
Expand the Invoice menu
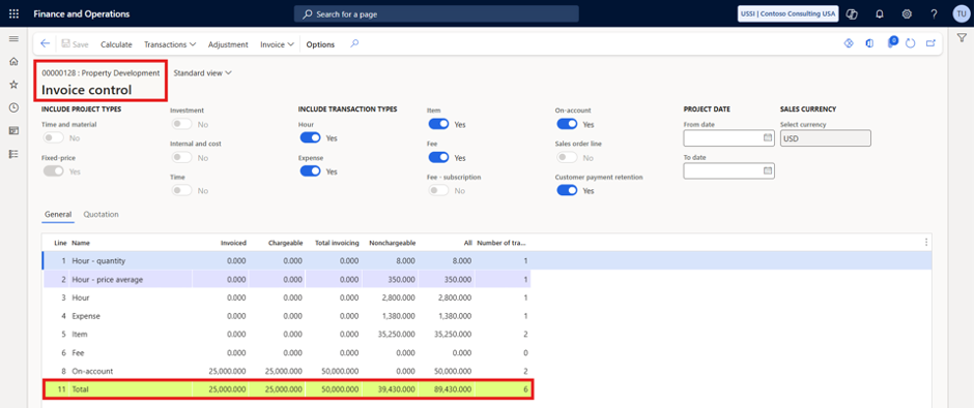[x=277, y=44]
